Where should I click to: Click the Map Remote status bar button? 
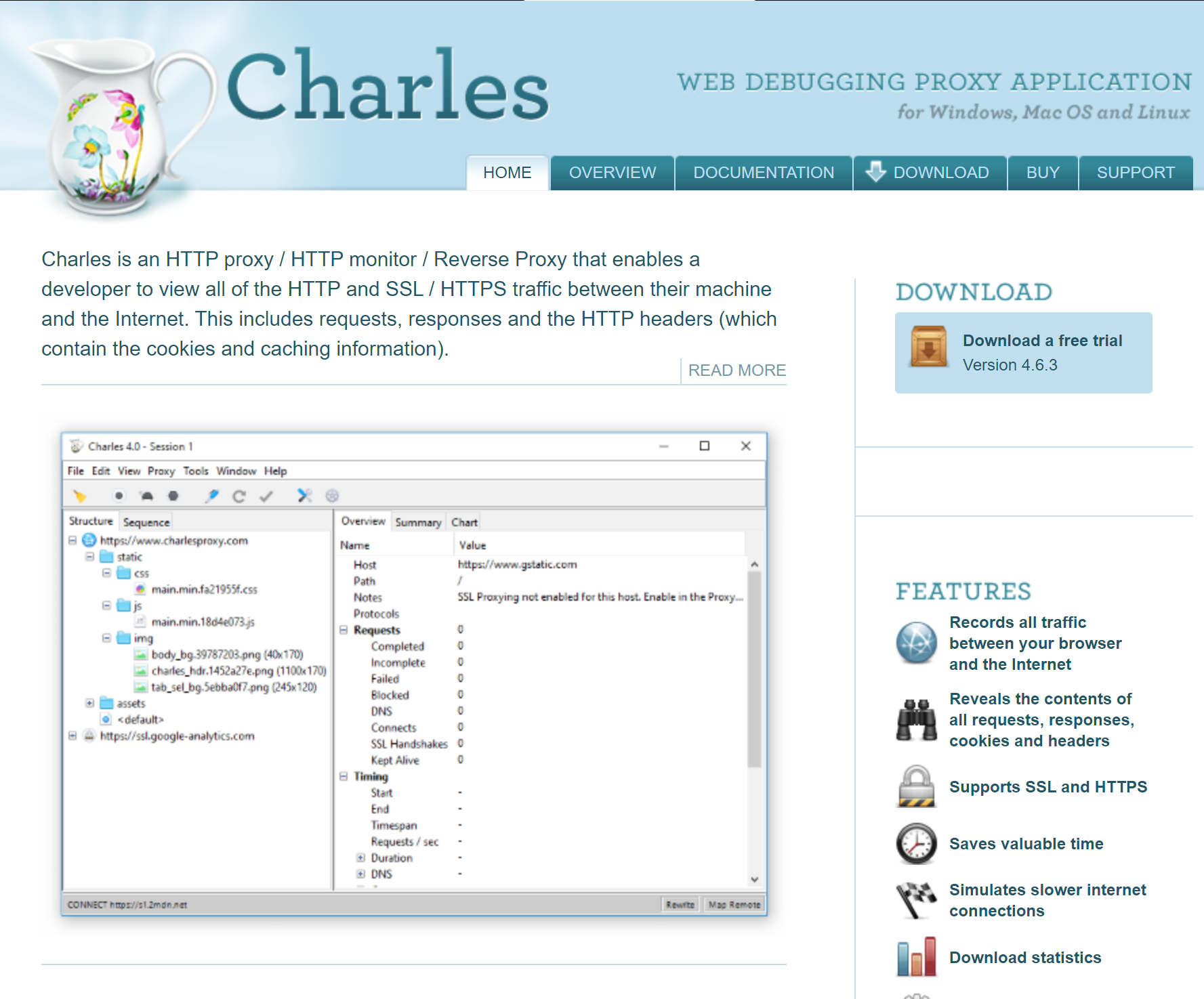point(734,904)
